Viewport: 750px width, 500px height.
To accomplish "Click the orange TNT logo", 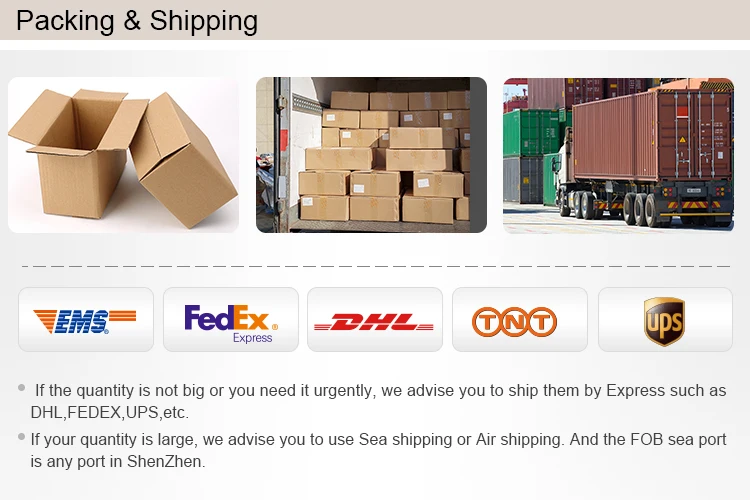I will coord(514,322).
